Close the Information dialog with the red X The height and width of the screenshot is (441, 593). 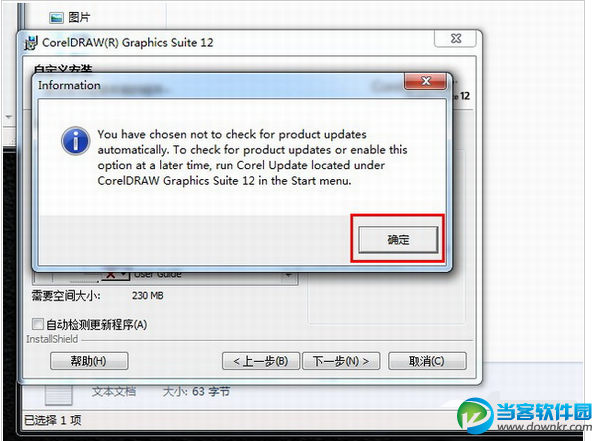(425, 81)
